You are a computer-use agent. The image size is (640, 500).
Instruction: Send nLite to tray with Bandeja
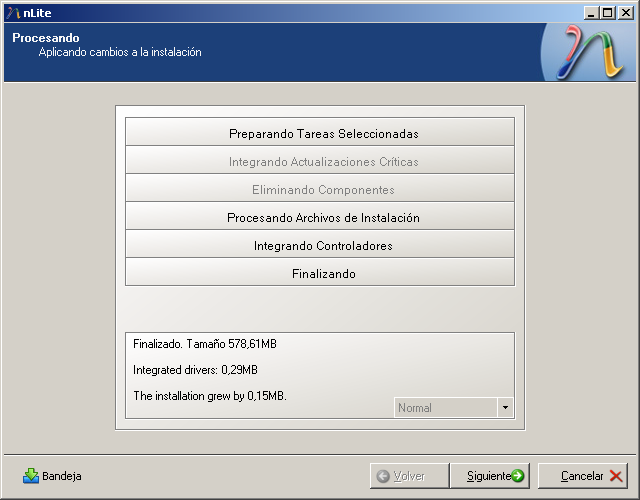(52, 476)
